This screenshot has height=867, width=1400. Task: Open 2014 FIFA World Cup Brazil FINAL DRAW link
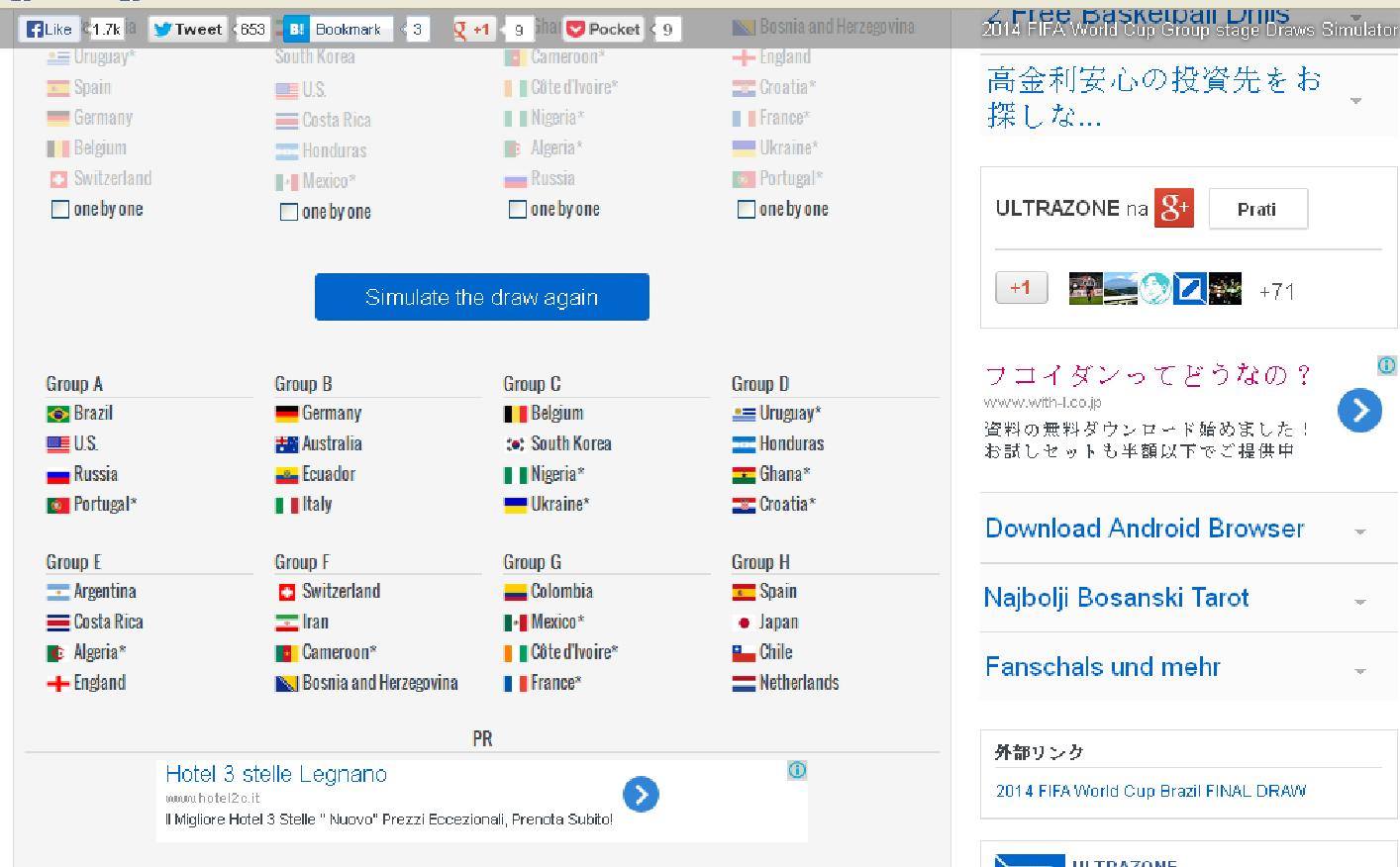pyautogui.click(x=1150, y=791)
